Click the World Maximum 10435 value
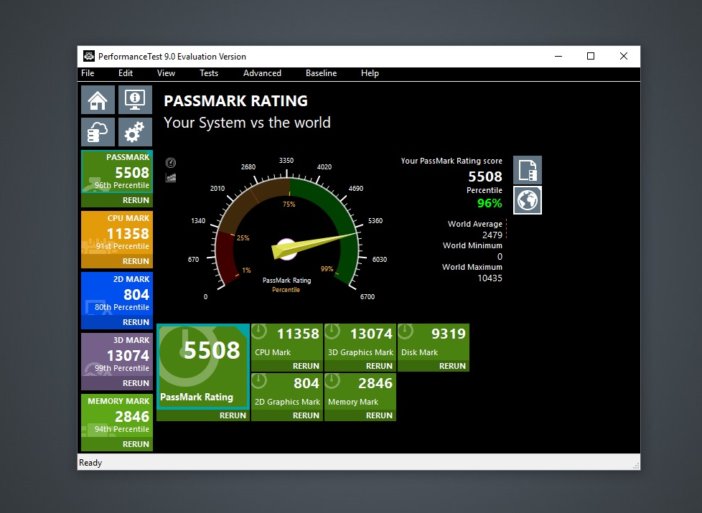This screenshot has width=702, height=513. coord(490,278)
